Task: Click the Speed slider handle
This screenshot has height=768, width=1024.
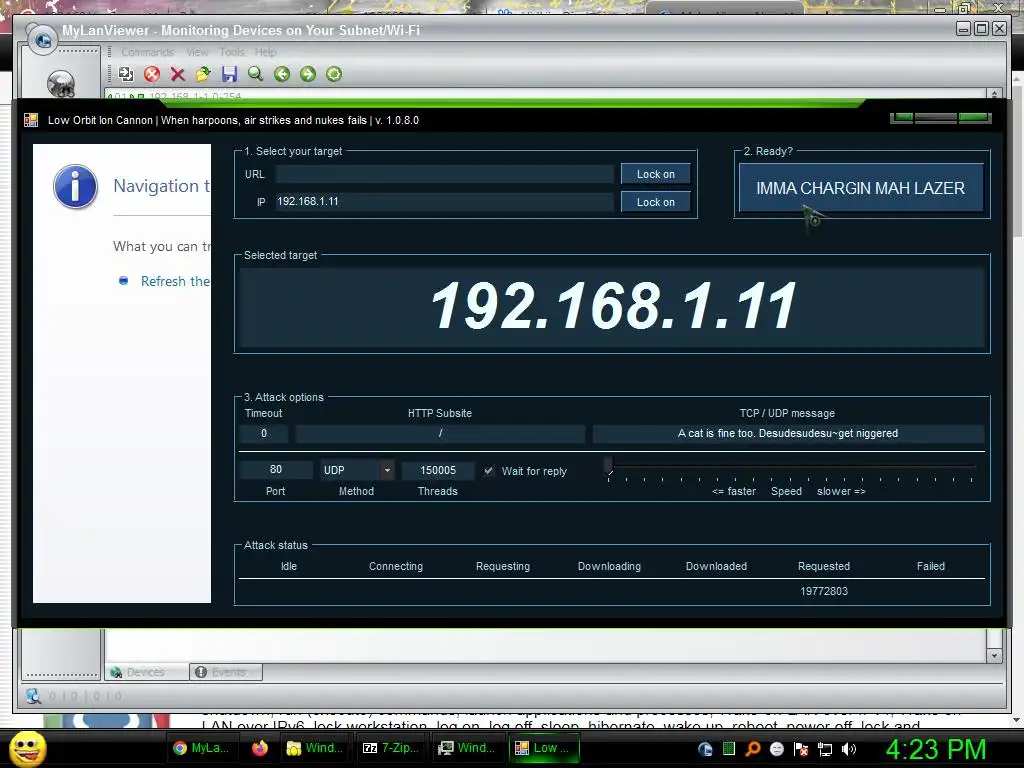Action: [609, 466]
